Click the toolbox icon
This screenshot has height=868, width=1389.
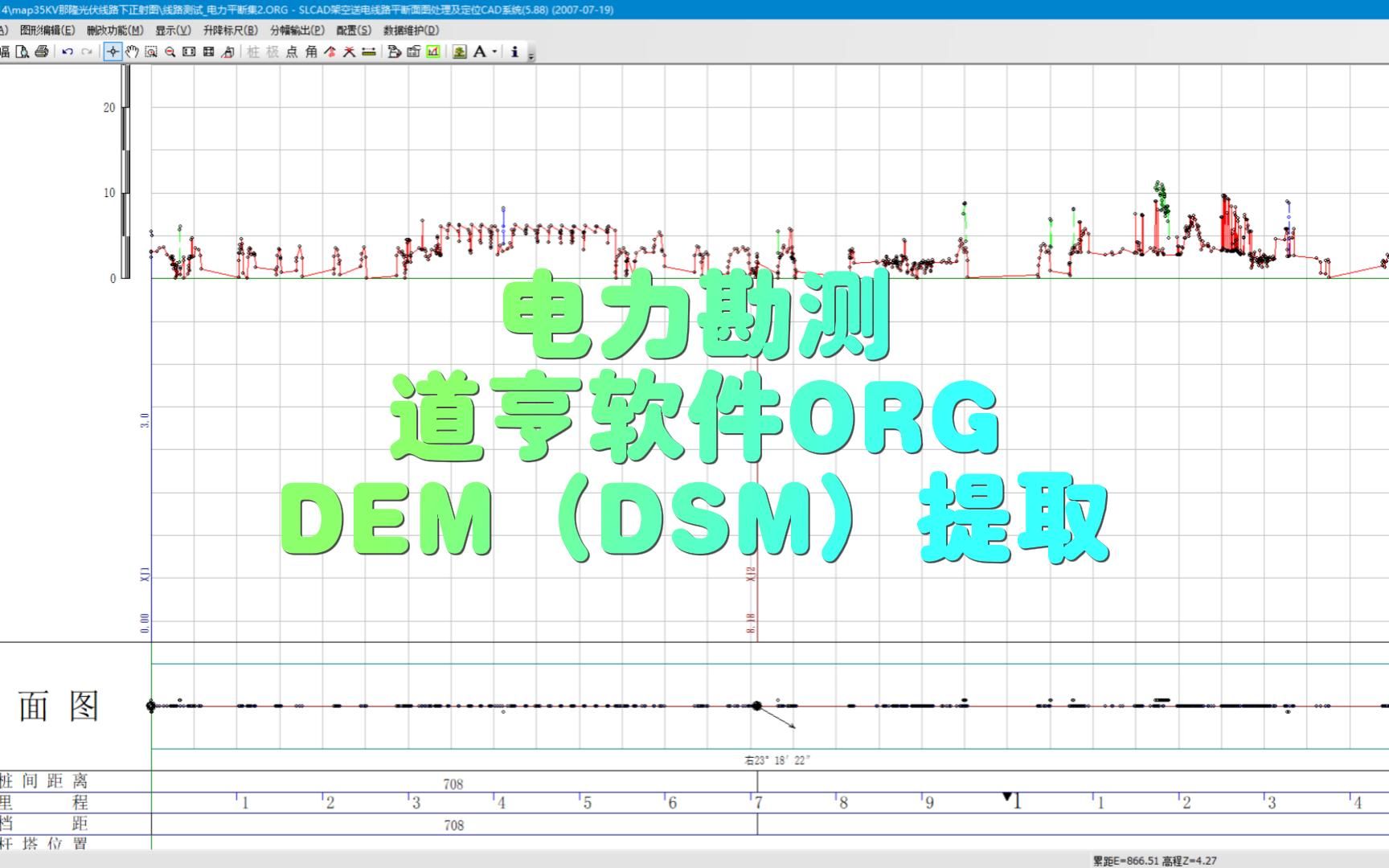413,51
